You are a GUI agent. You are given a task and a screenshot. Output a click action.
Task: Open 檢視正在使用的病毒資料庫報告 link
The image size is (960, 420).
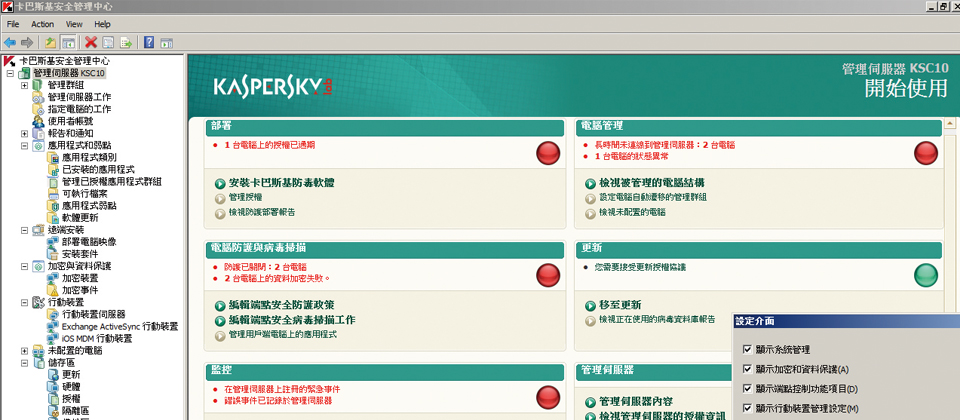coord(658,320)
